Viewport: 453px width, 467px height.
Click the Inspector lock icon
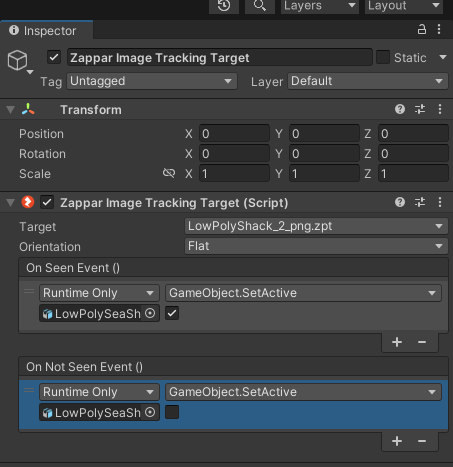[x=422, y=30]
